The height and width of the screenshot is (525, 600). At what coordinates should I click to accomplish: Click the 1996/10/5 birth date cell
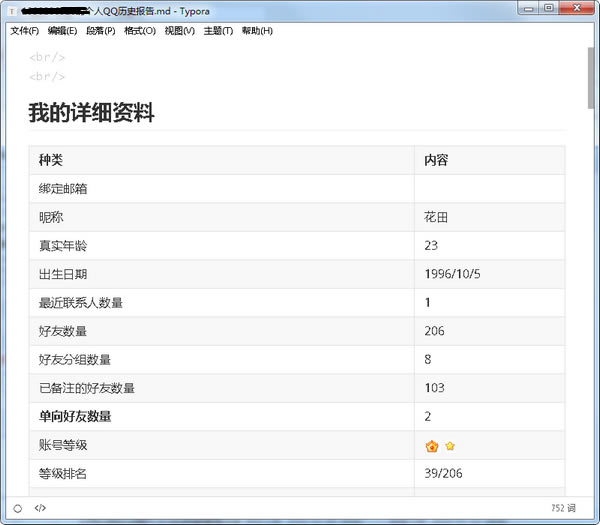(453, 274)
